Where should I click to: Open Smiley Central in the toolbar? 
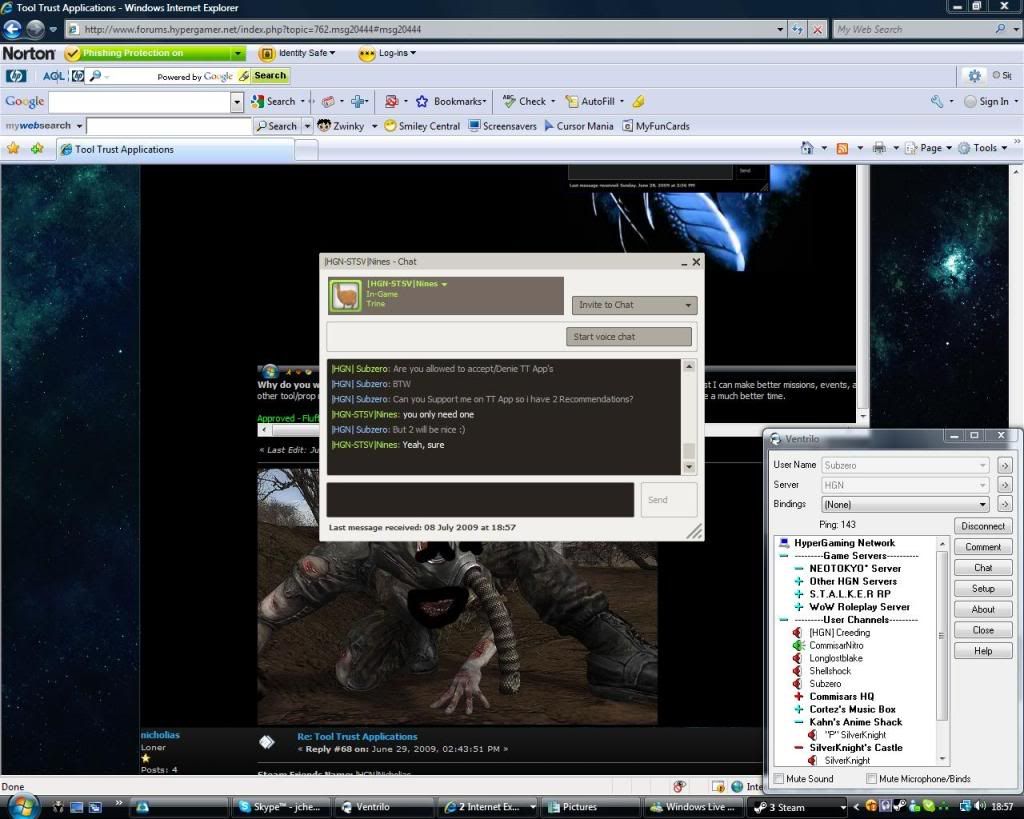click(422, 126)
